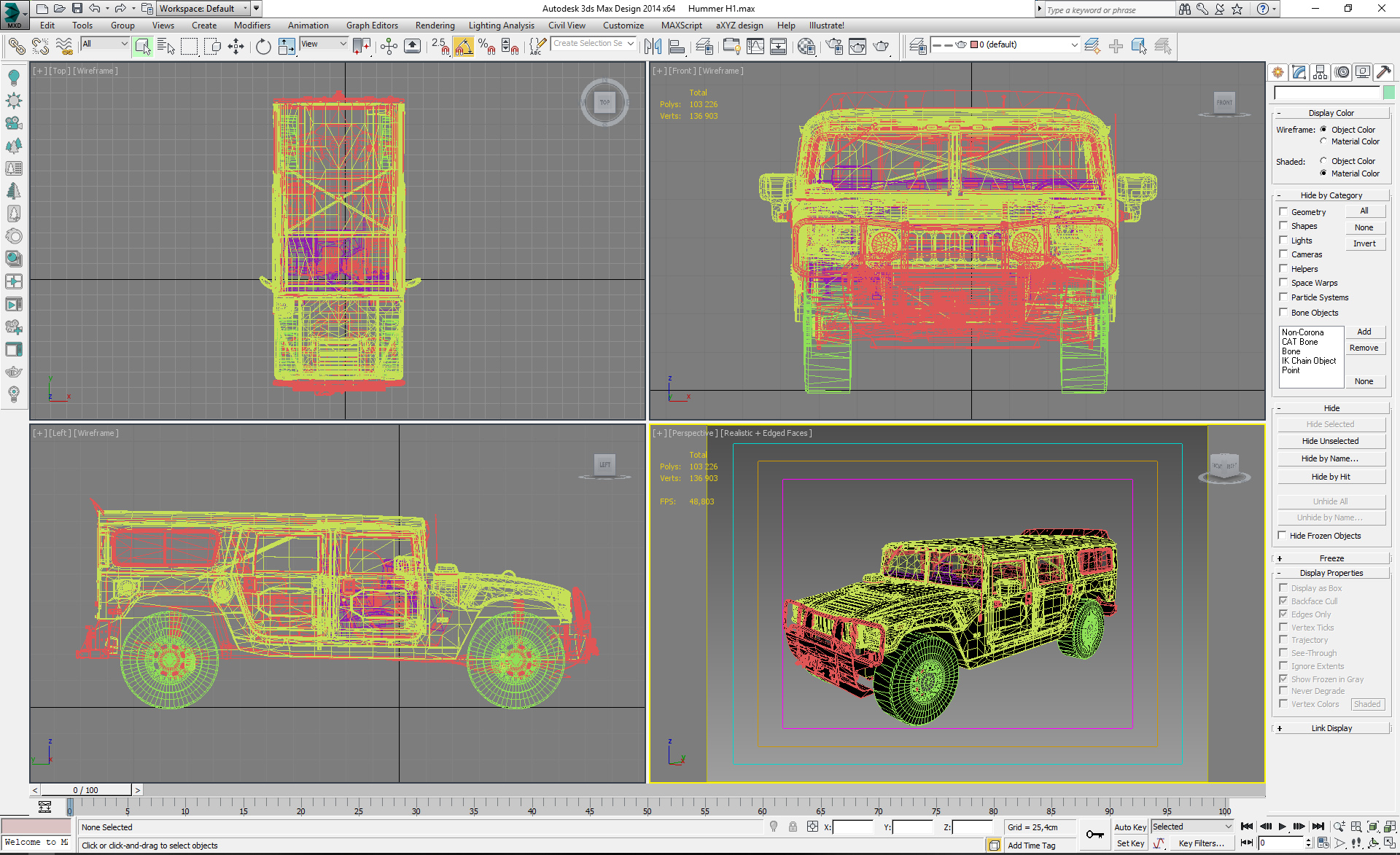Open the Lighting Analysis menu
This screenshot has height=855, width=1400.
point(501,26)
